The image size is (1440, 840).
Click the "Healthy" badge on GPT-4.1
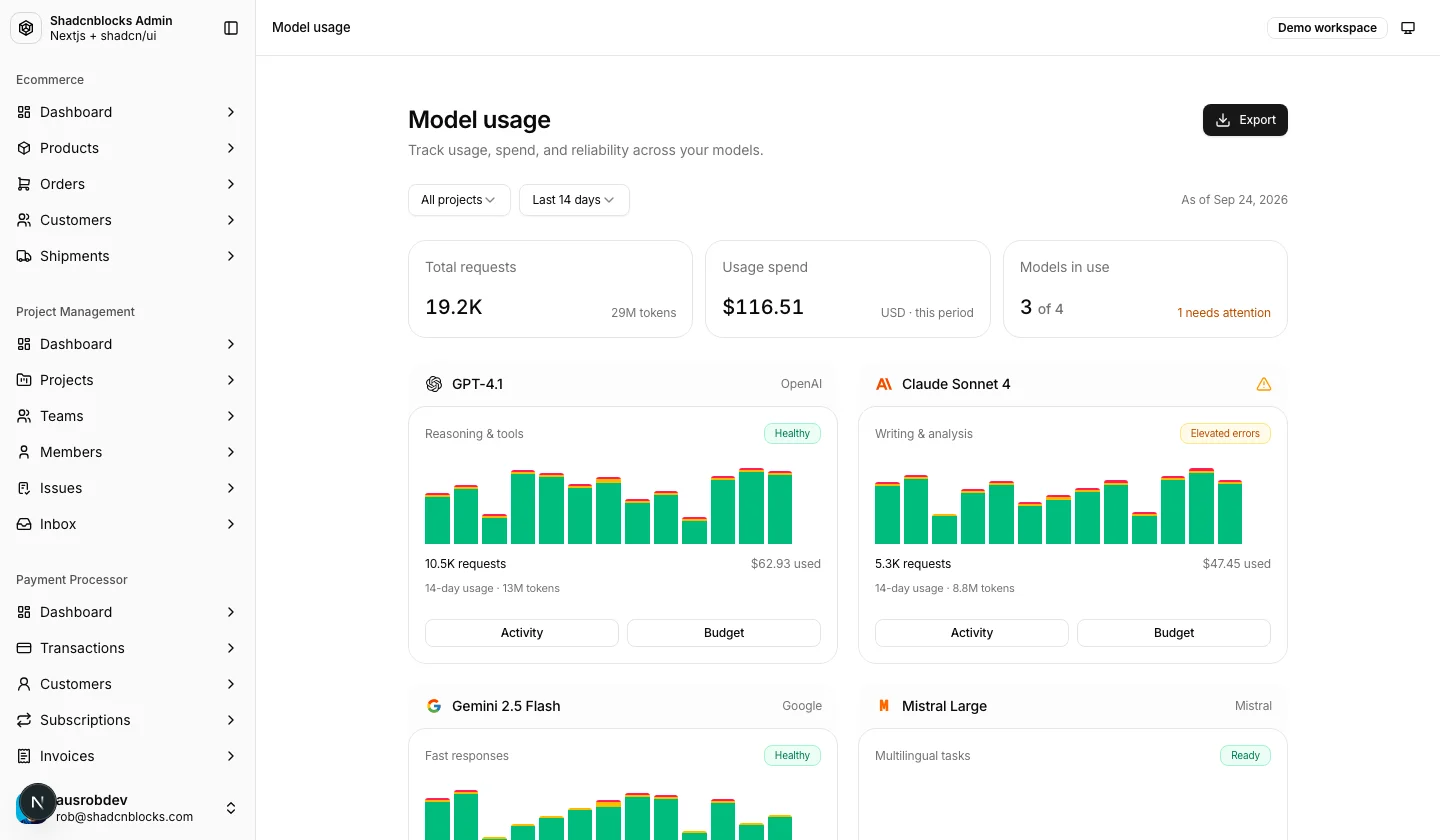pyautogui.click(x=792, y=434)
